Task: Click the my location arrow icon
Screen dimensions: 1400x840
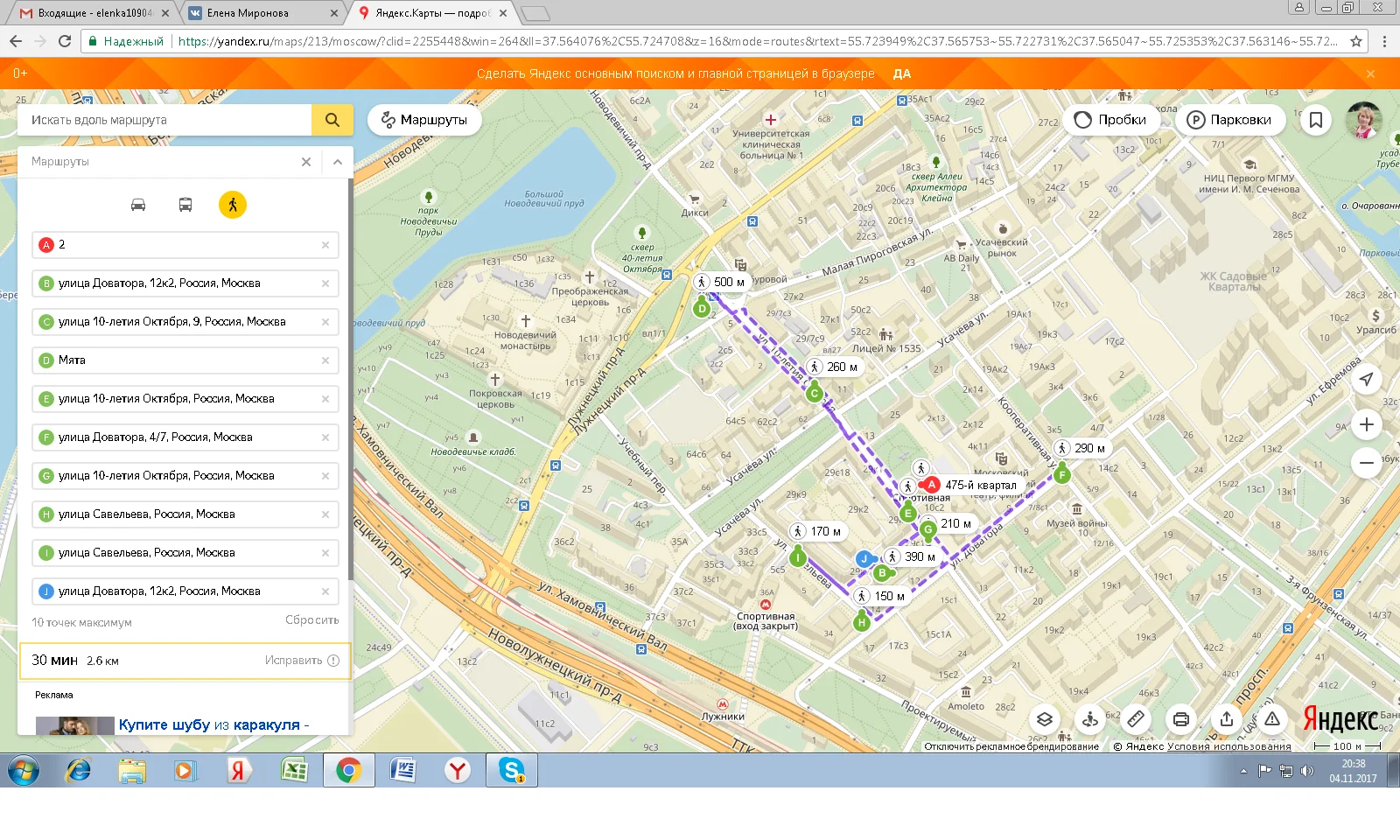Action: click(x=1366, y=379)
